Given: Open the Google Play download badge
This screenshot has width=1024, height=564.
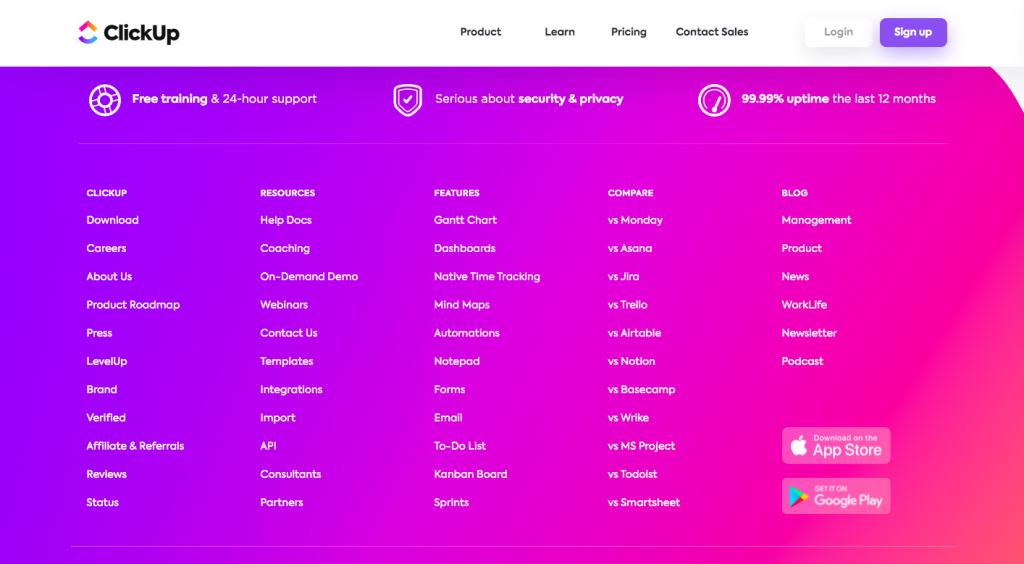Looking at the screenshot, I should [836, 495].
